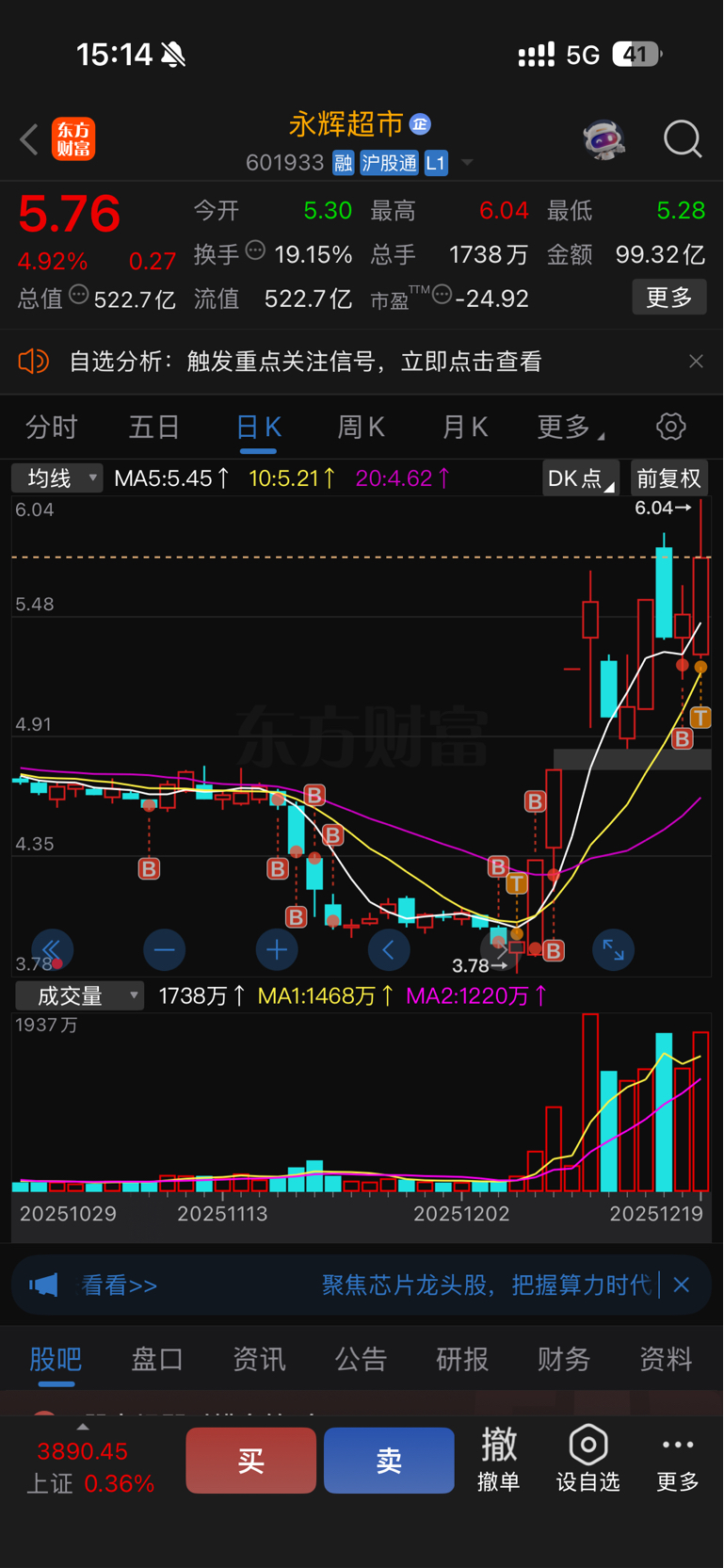
Task: Toggle 前复权 adjustment setting
Action: point(669,478)
